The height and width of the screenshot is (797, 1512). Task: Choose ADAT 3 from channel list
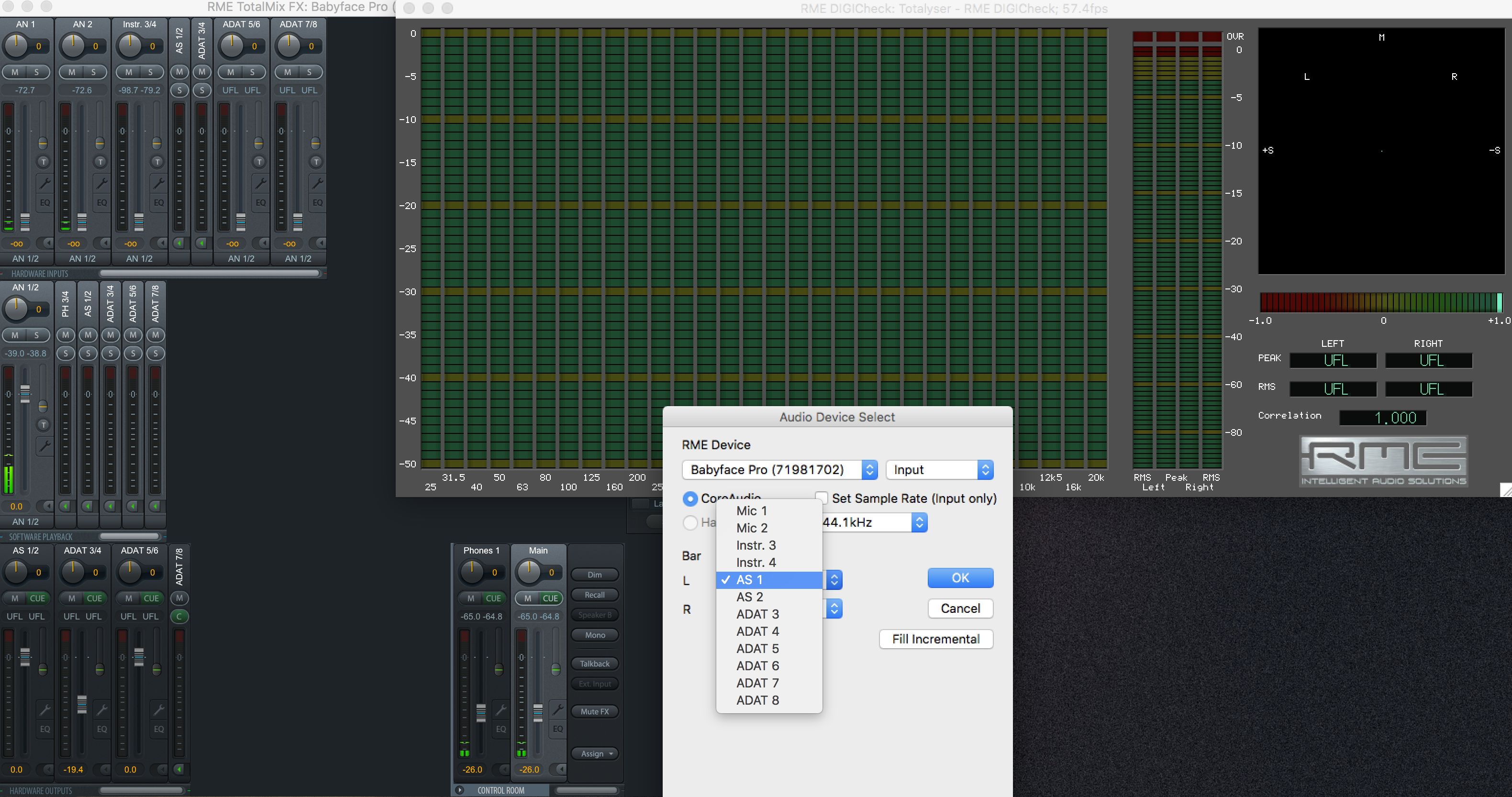pos(757,614)
